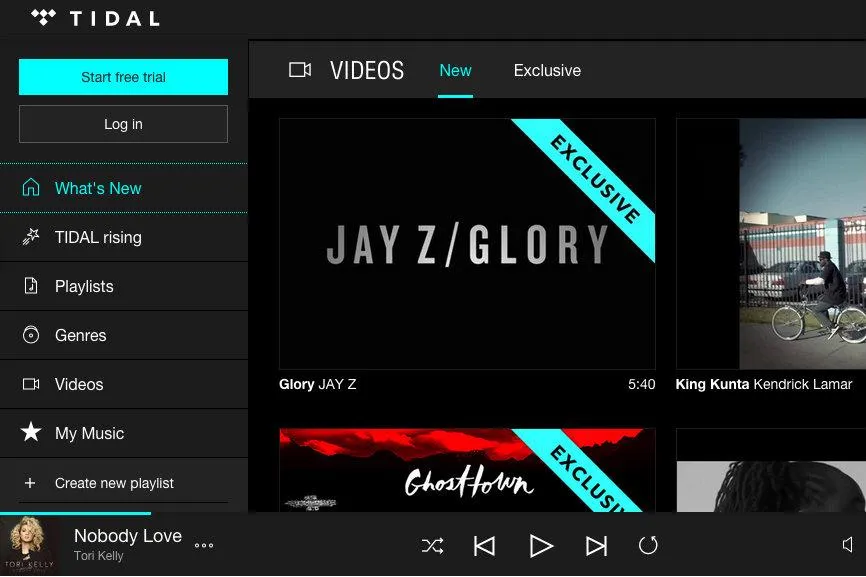
Task: Toggle repeat mode
Action: [x=648, y=546]
